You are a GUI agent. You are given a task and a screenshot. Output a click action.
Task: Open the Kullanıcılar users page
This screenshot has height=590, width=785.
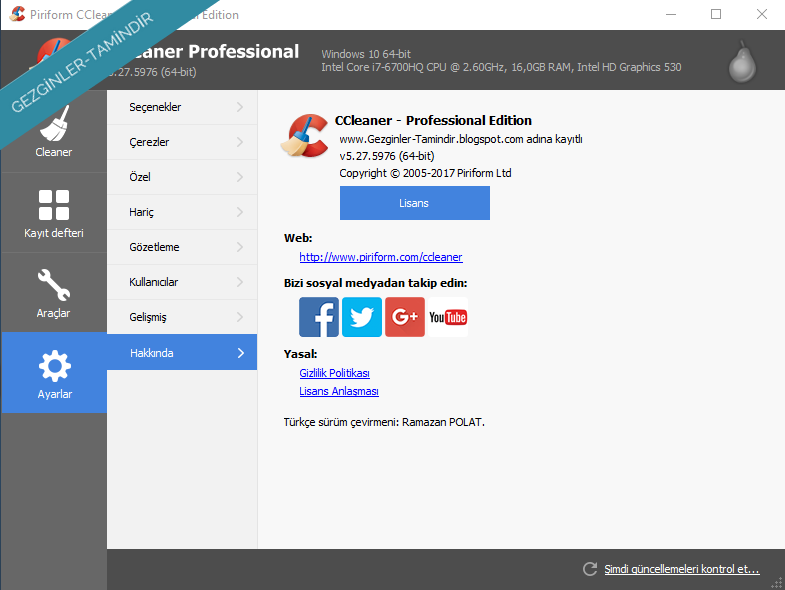tap(182, 282)
